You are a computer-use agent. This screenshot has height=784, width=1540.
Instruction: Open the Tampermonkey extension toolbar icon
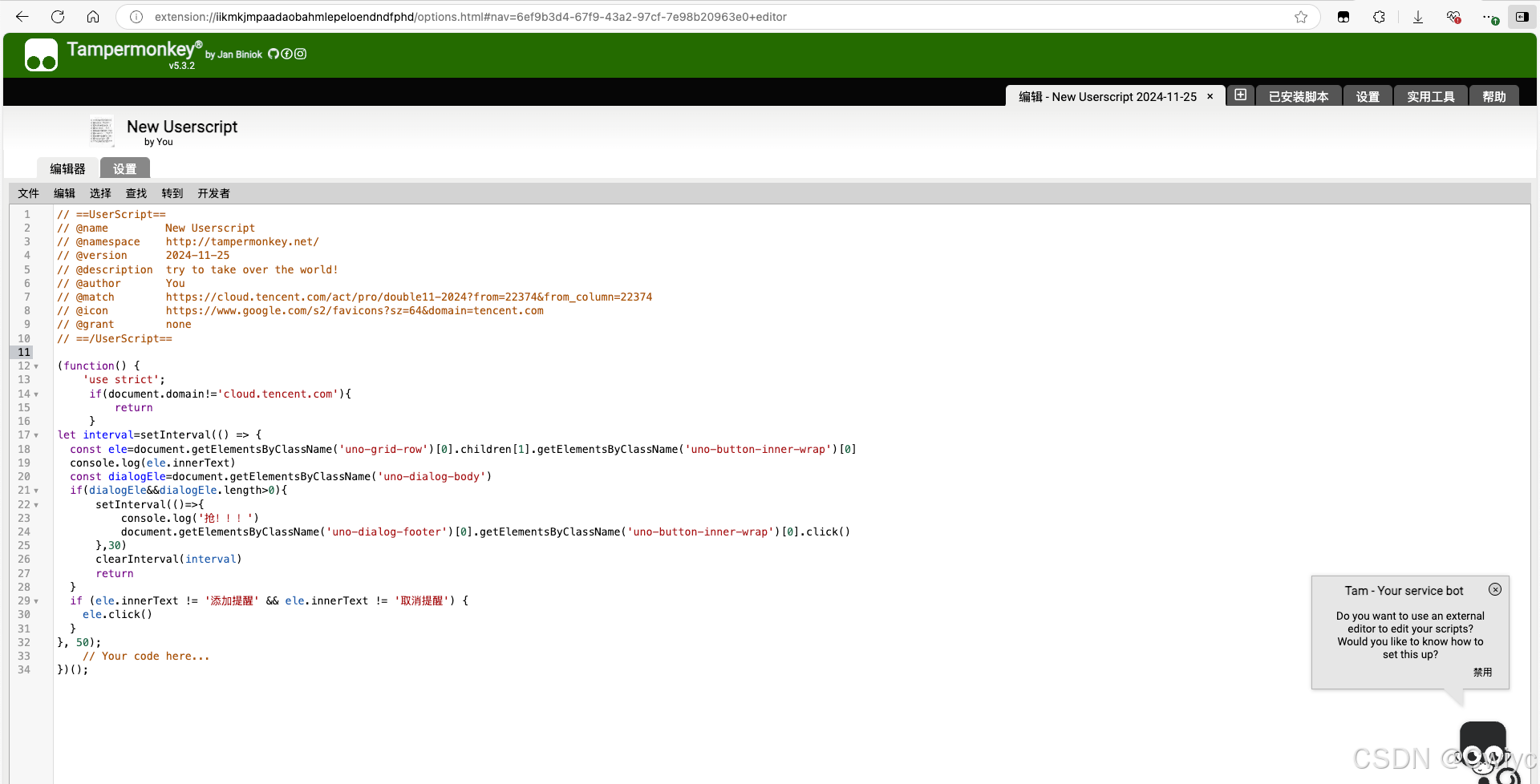coord(1343,17)
